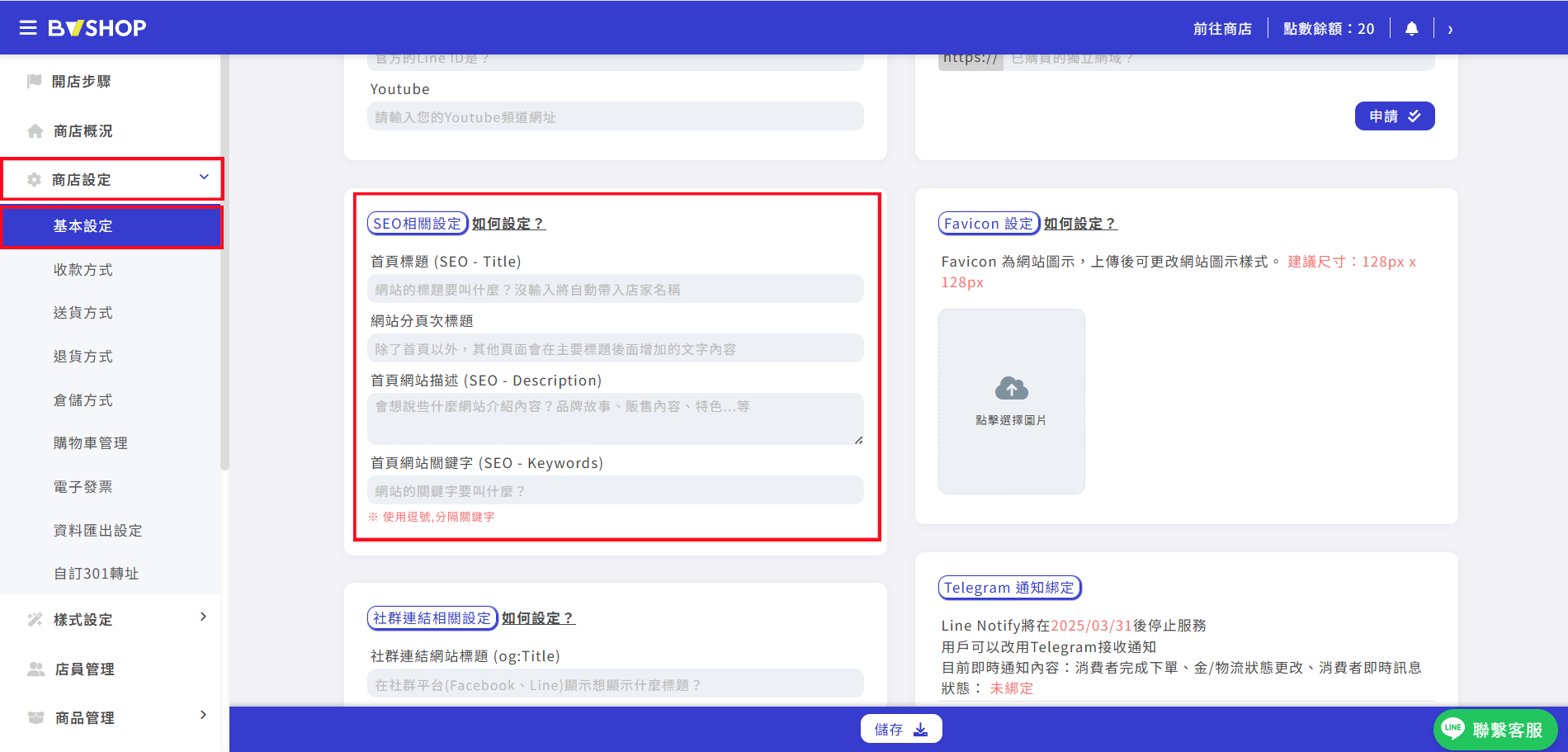This screenshot has height=752, width=1568.
Task: Expand the 商品管理 chevron
Action: pos(203,716)
